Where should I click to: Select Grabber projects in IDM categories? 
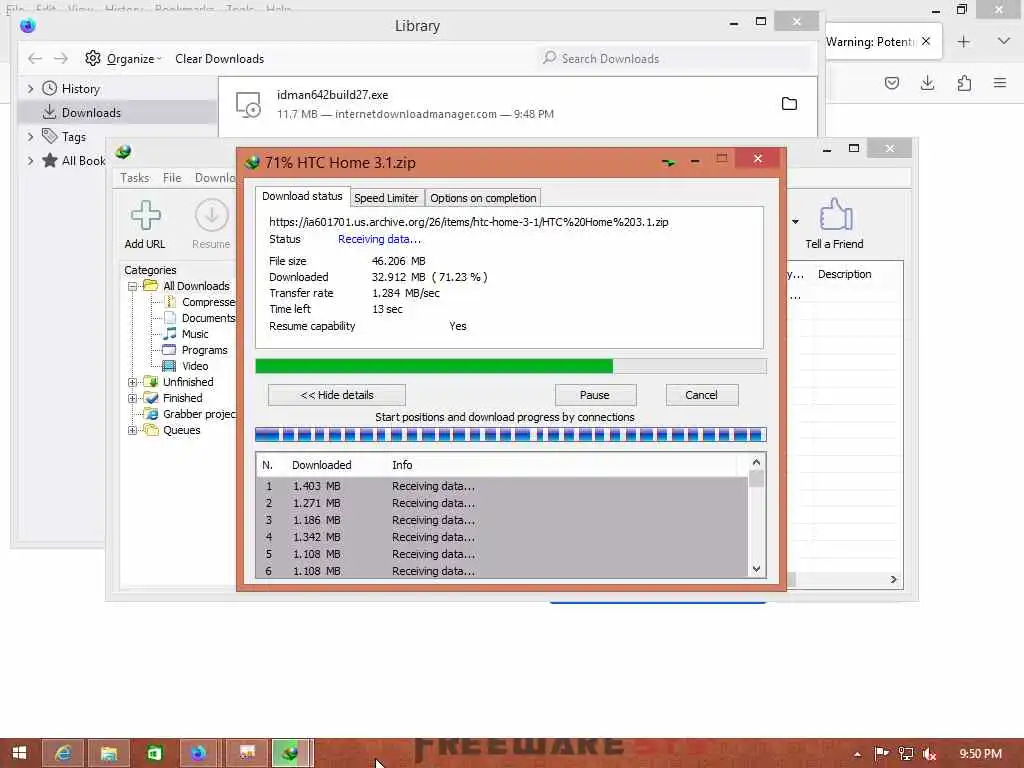pos(199,414)
